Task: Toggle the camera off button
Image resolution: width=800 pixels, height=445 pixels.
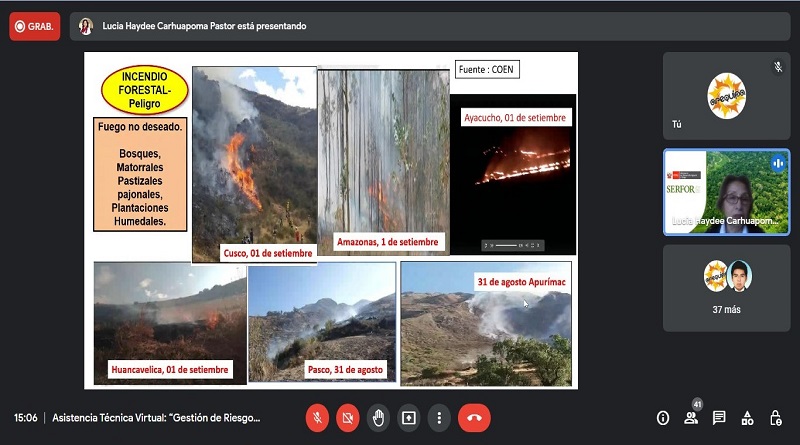Action: 348,418
